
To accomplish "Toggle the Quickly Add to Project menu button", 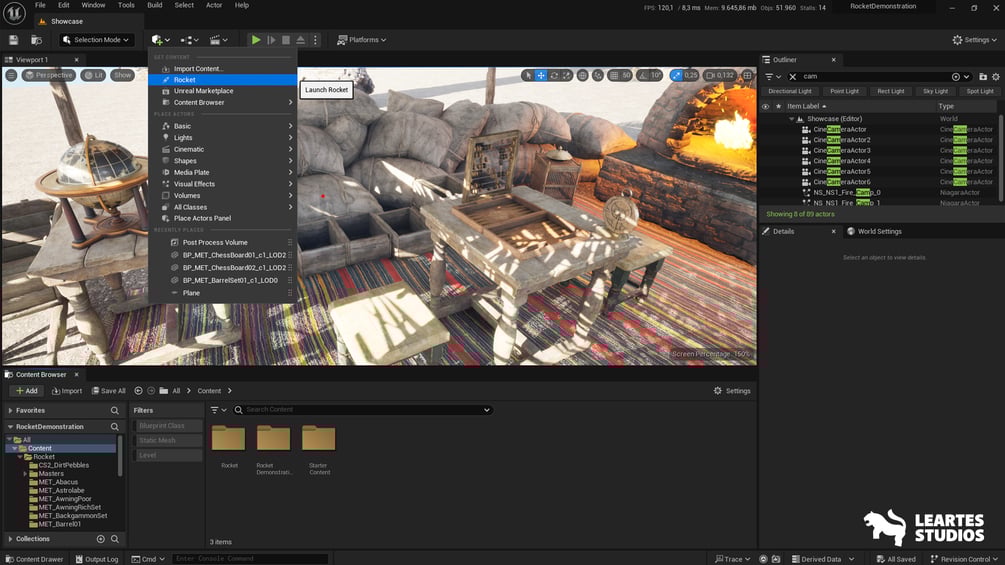I will click(x=160, y=40).
